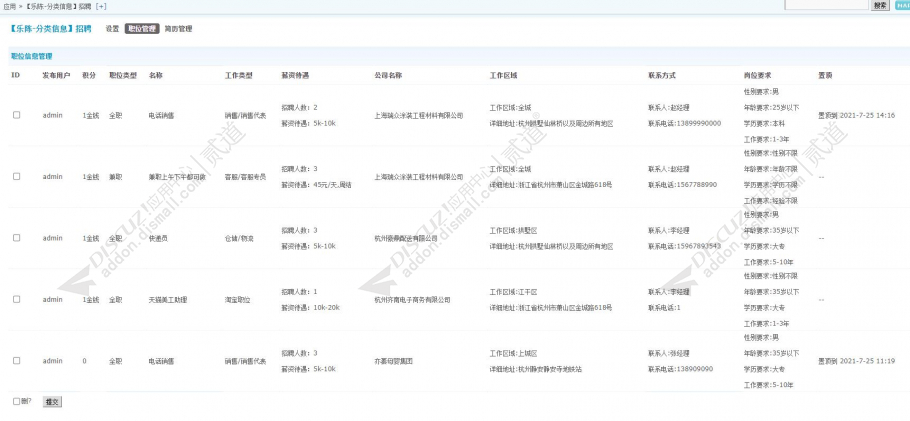
Task: Click the 淘宝职位 work type cell
Action: click(x=239, y=300)
